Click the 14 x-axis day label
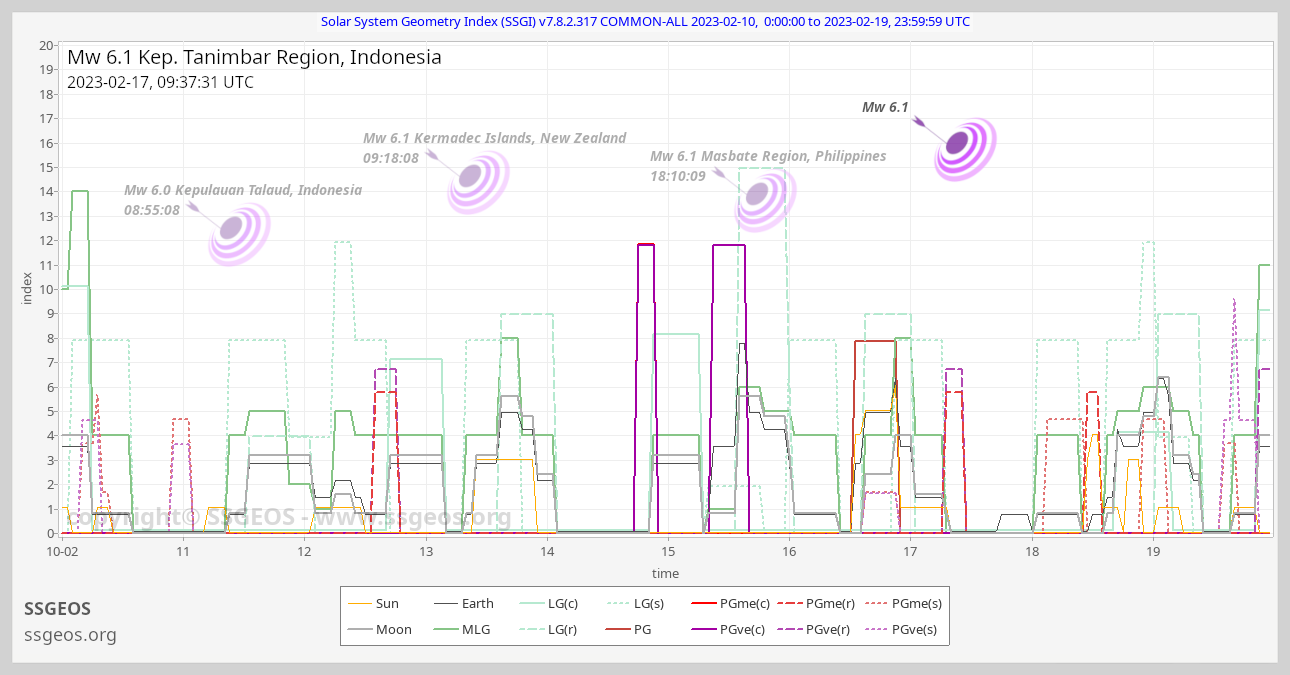The height and width of the screenshot is (675, 1290). (547, 552)
